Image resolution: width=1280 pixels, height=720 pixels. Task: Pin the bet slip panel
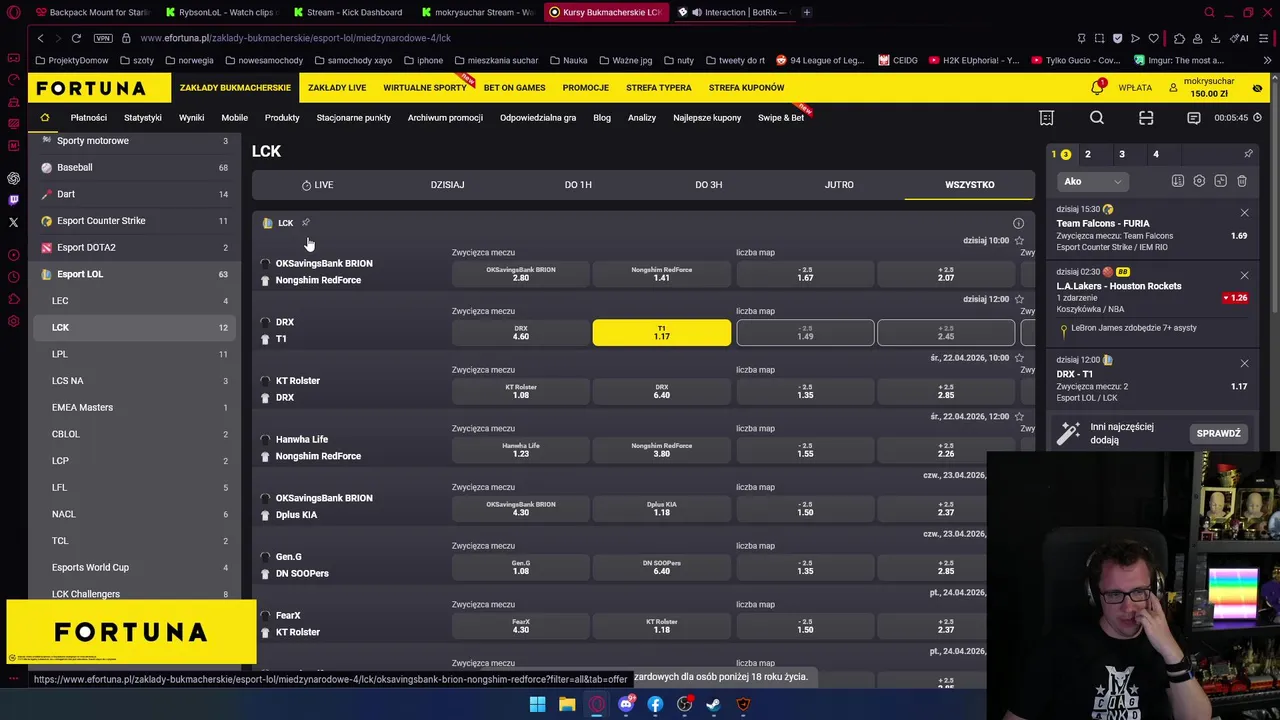tap(1248, 154)
